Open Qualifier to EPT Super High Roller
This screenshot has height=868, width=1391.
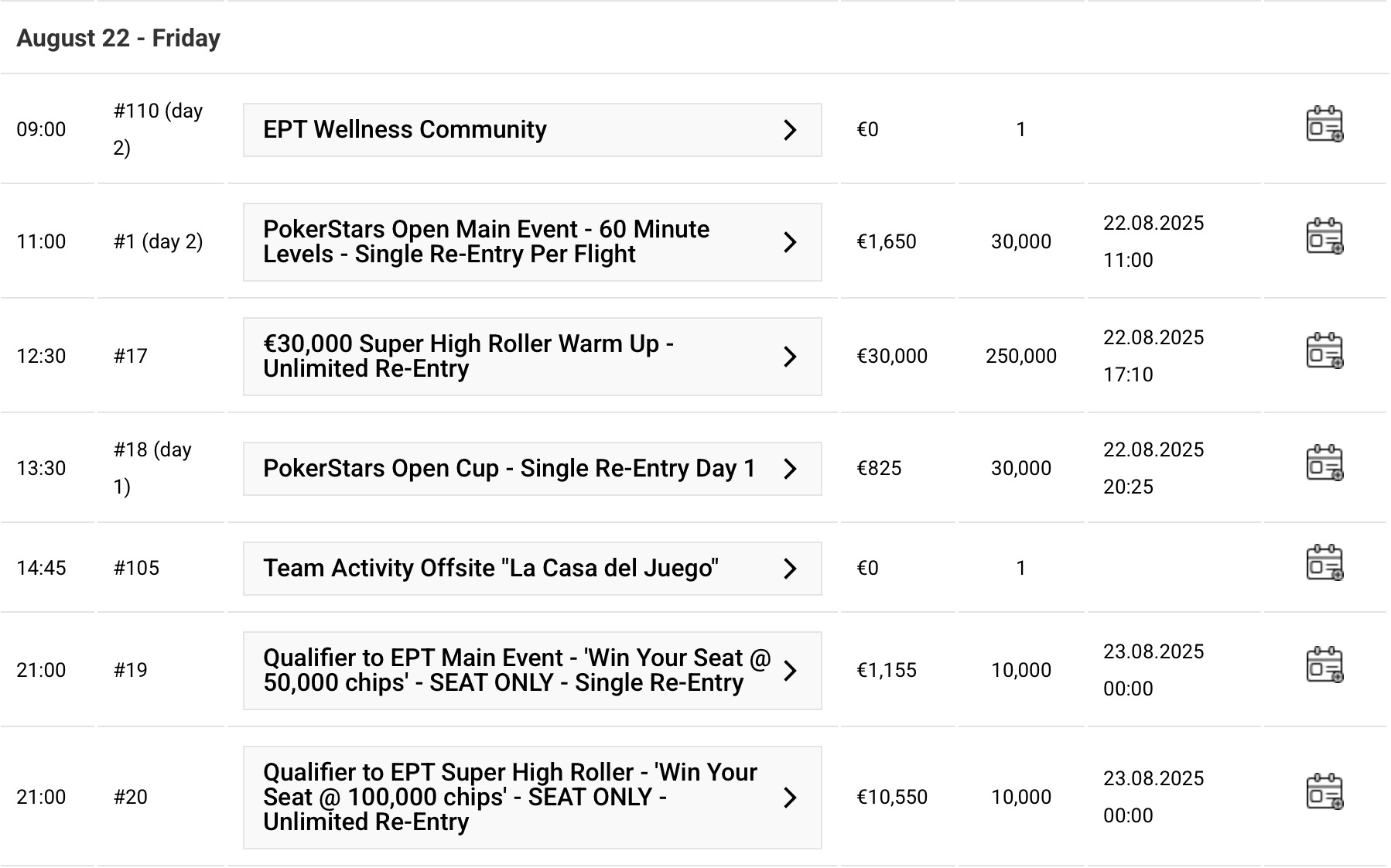(509, 798)
